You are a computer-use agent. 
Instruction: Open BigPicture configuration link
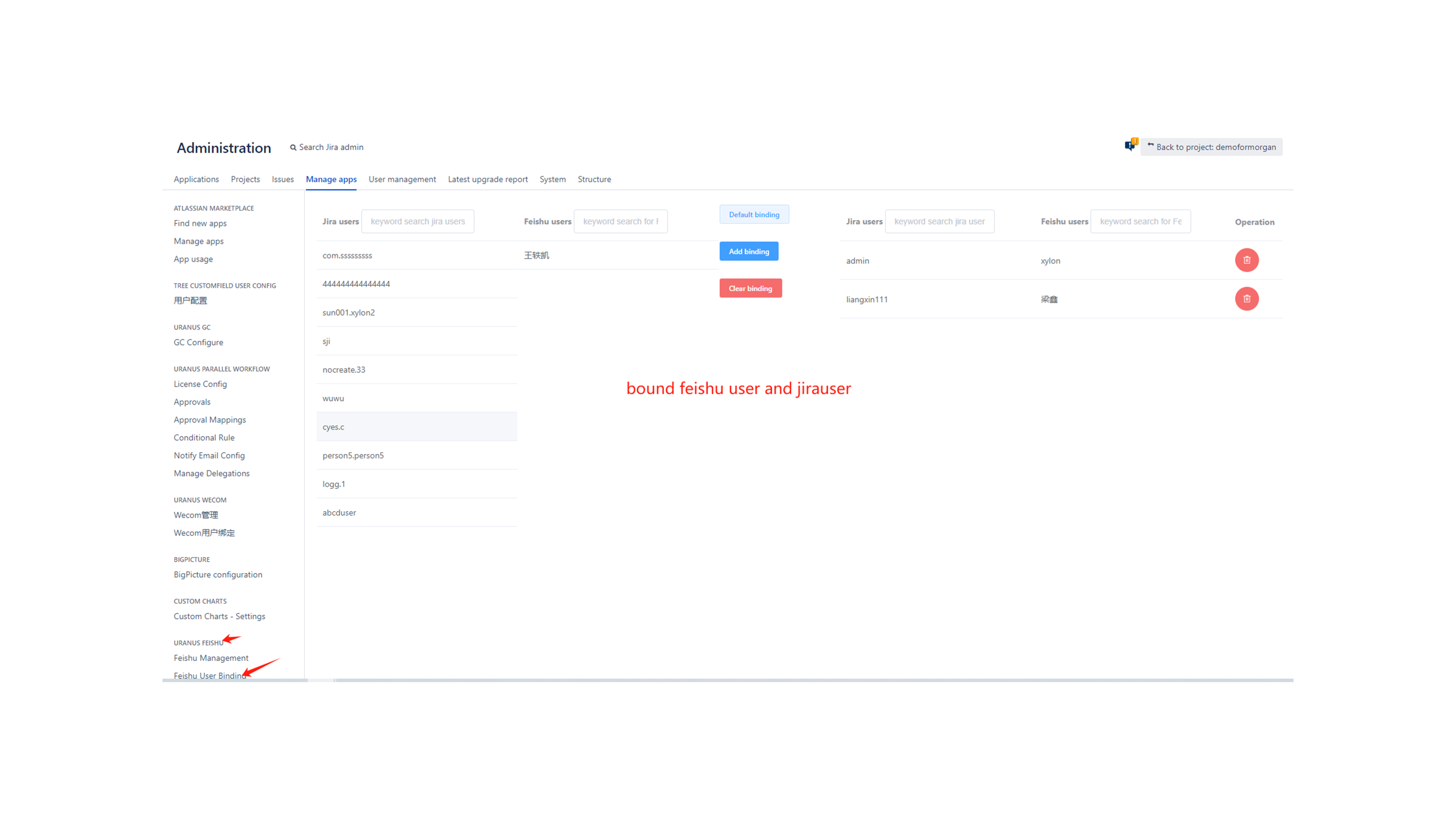pyautogui.click(x=218, y=575)
